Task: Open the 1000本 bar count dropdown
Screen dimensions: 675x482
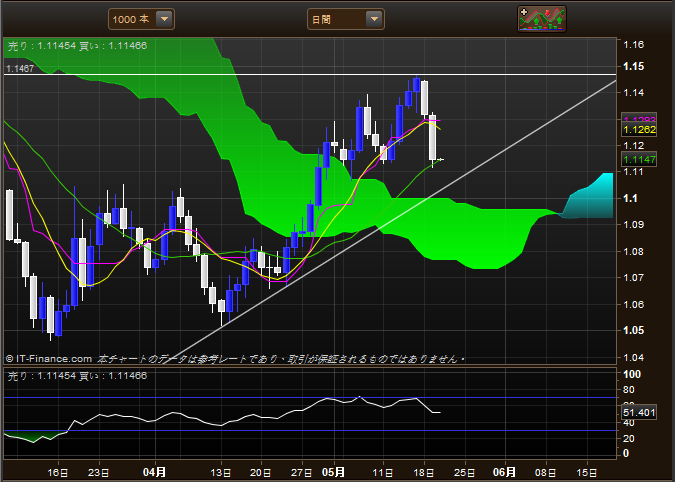Action: coord(141,19)
